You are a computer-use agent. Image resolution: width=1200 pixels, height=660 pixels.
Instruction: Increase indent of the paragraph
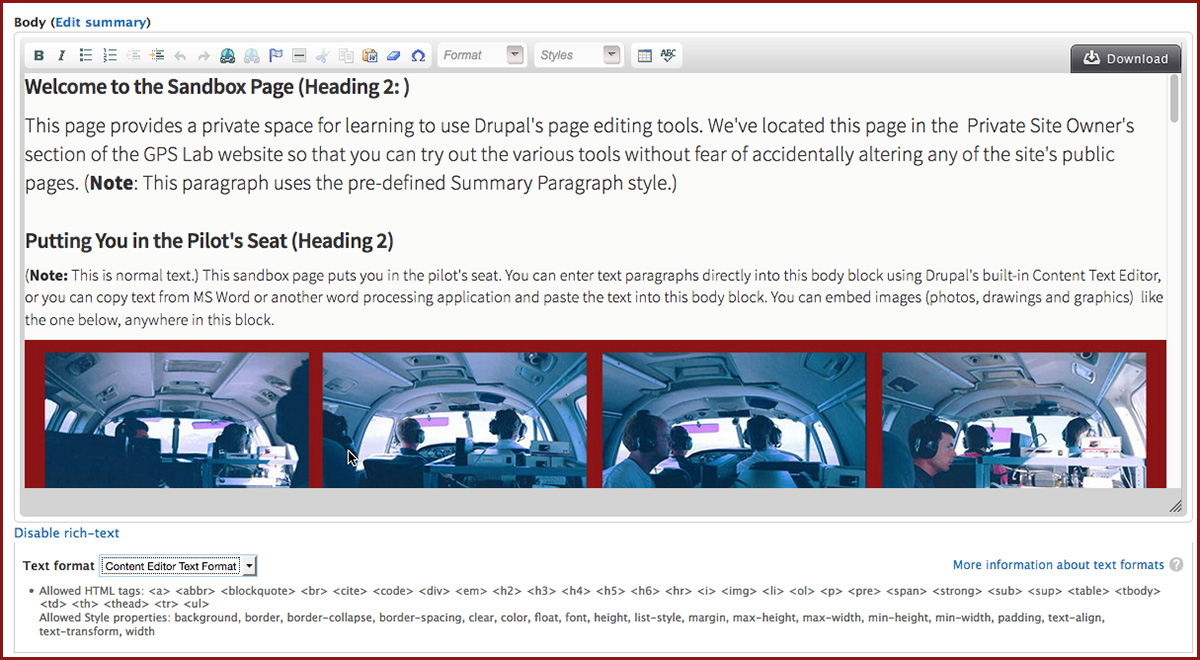[x=157, y=56]
